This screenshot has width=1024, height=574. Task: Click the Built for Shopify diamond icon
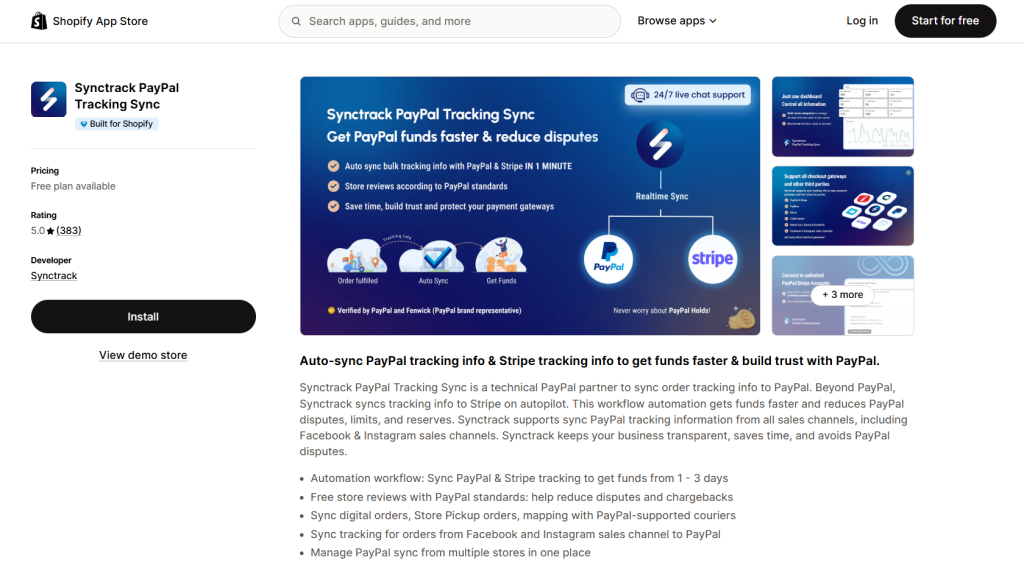[x=84, y=124]
